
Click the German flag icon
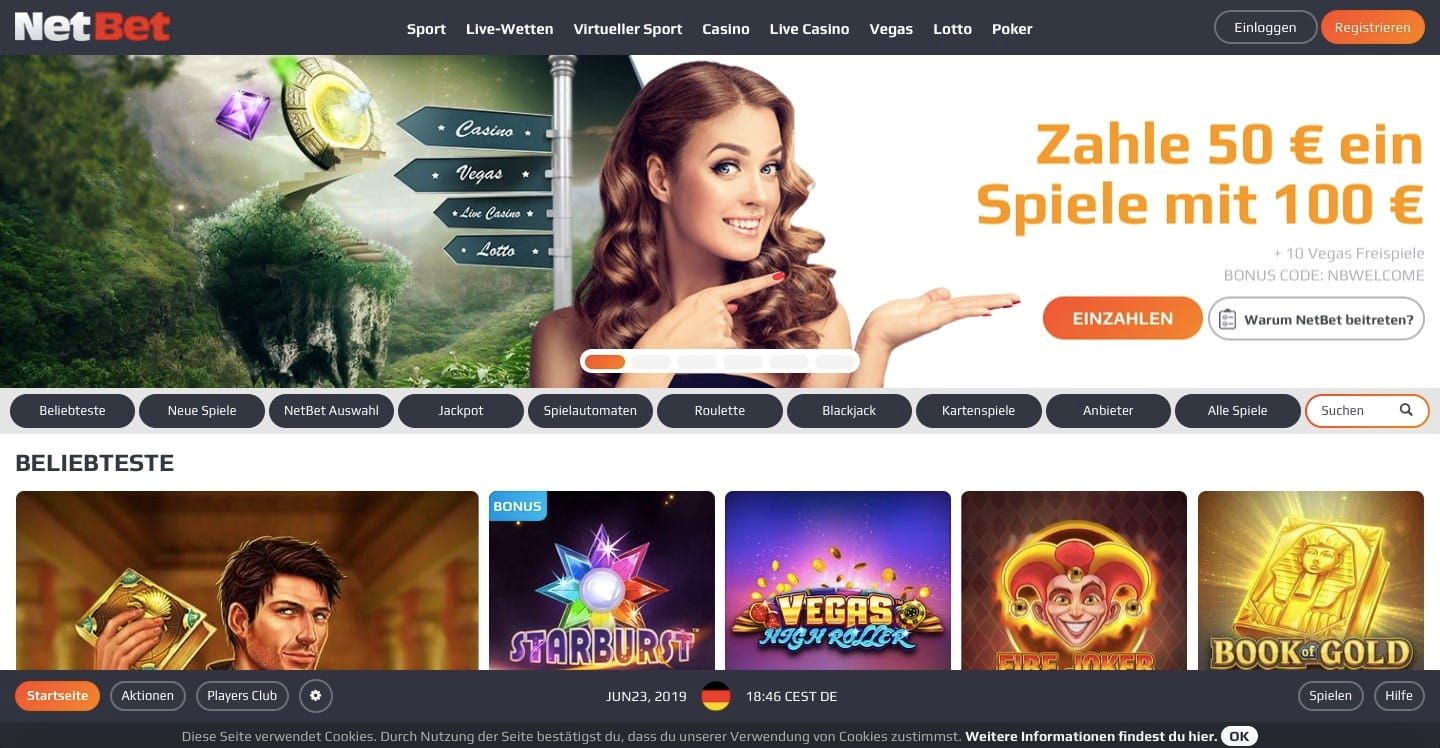716,696
